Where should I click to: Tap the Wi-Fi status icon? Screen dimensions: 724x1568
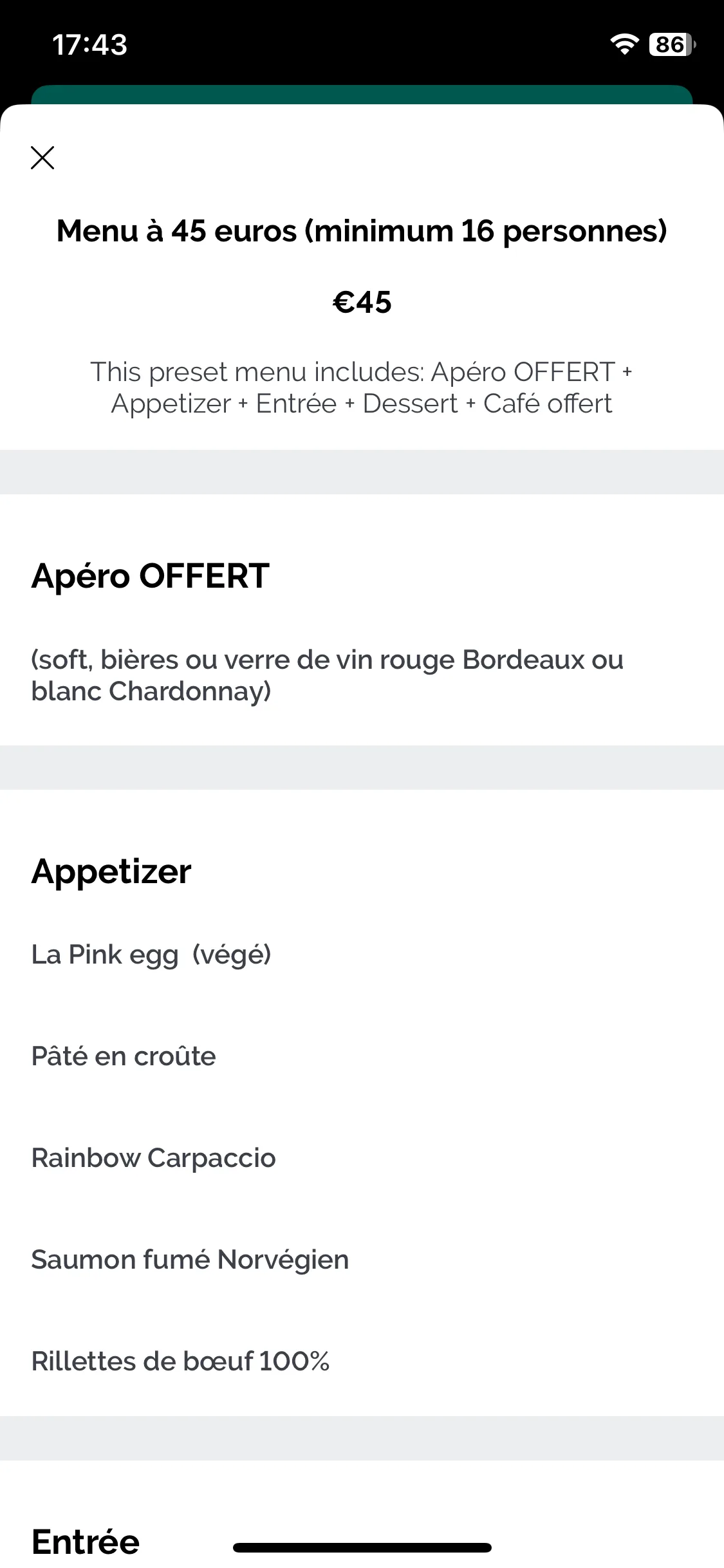tap(624, 44)
